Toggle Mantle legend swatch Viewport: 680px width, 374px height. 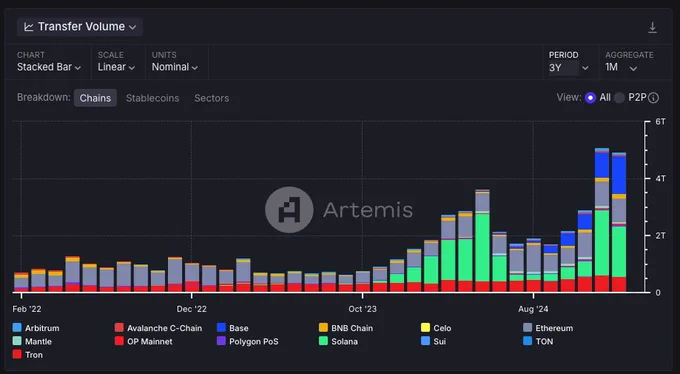click(17, 341)
